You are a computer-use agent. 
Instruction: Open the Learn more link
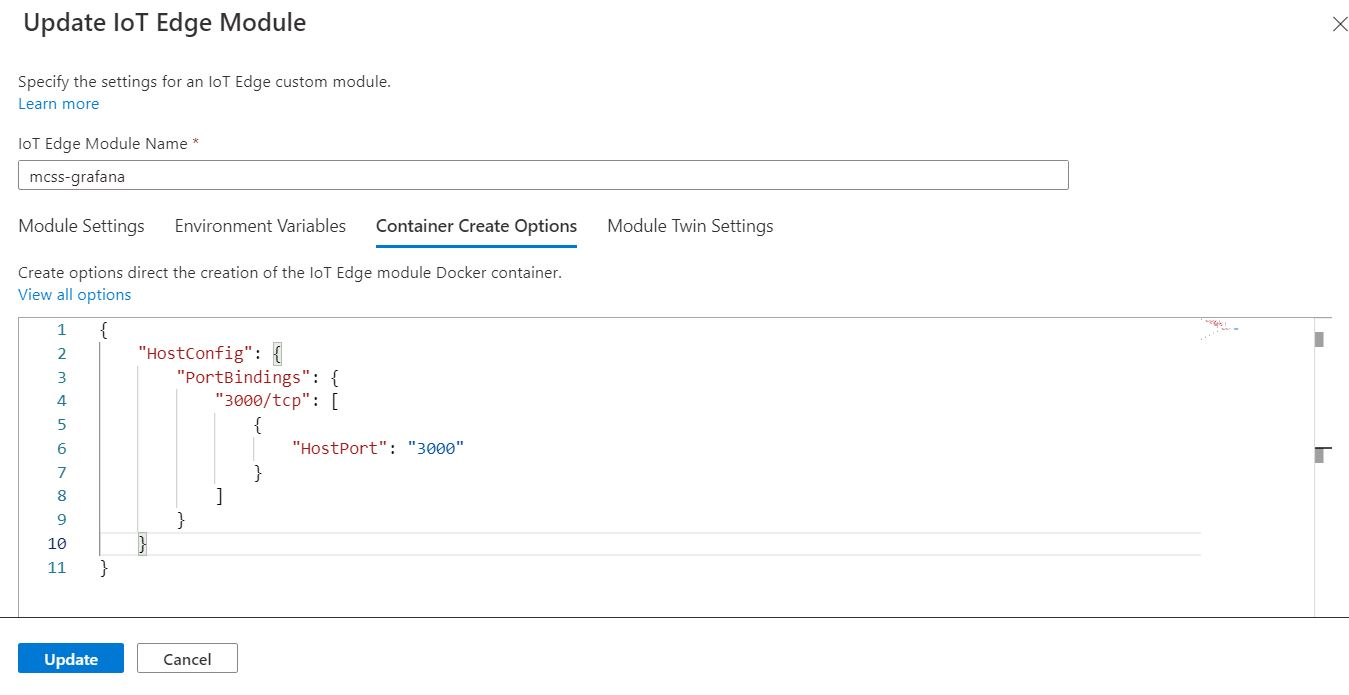click(58, 104)
